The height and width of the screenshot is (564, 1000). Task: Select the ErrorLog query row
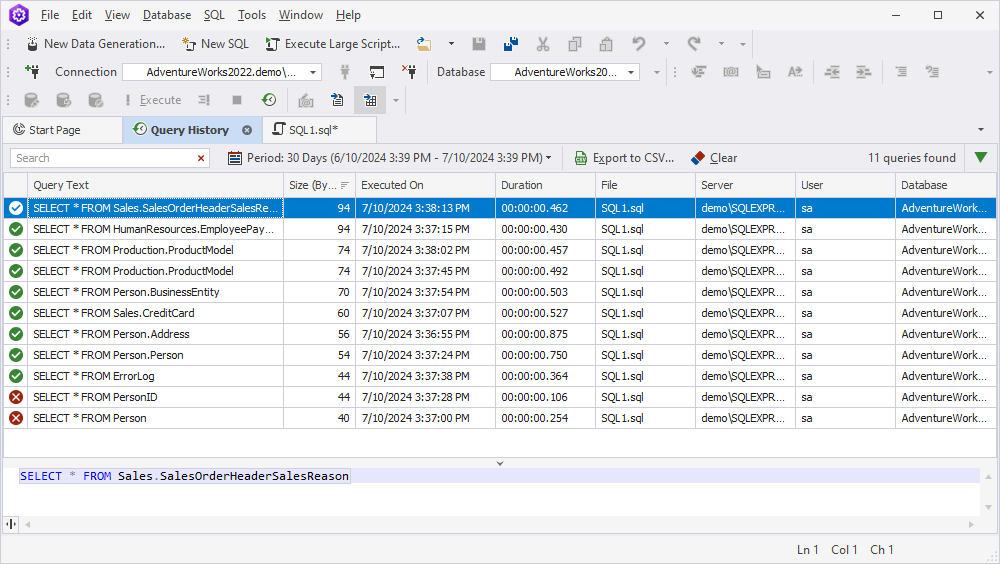pos(500,376)
